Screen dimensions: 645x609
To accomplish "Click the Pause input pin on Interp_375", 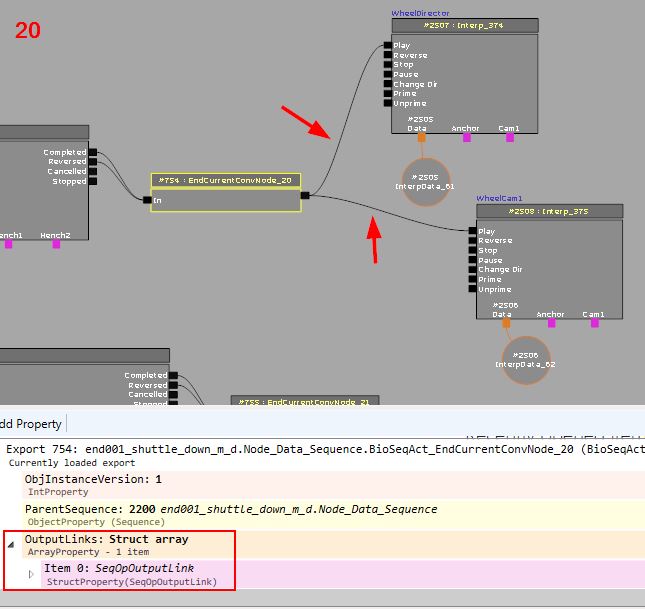I will point(473,260).
